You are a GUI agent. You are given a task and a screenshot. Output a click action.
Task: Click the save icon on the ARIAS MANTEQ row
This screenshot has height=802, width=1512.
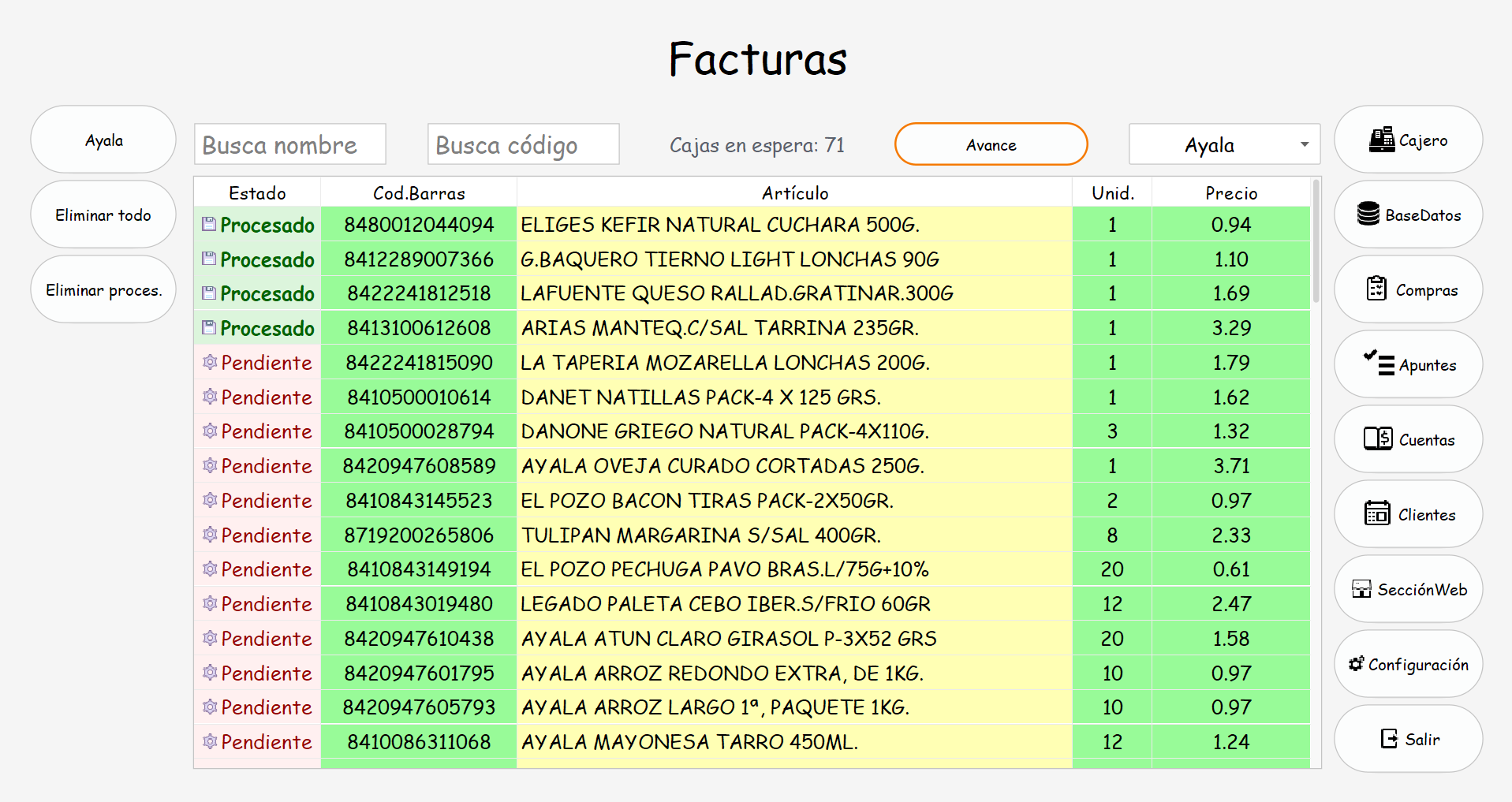pyautogui.click(x=209, y=327)
